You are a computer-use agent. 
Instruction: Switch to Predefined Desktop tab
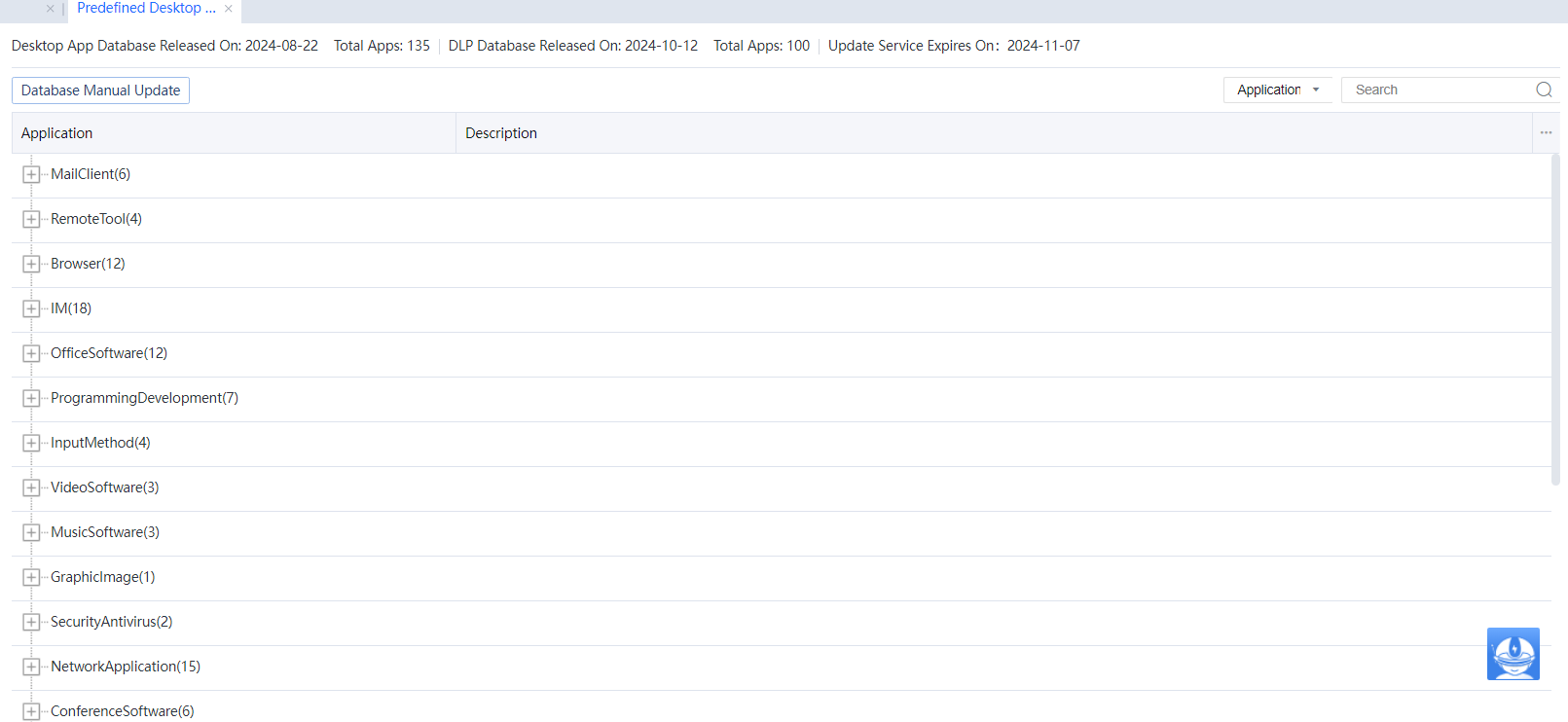pyautogui.click(x=146, y=9)
